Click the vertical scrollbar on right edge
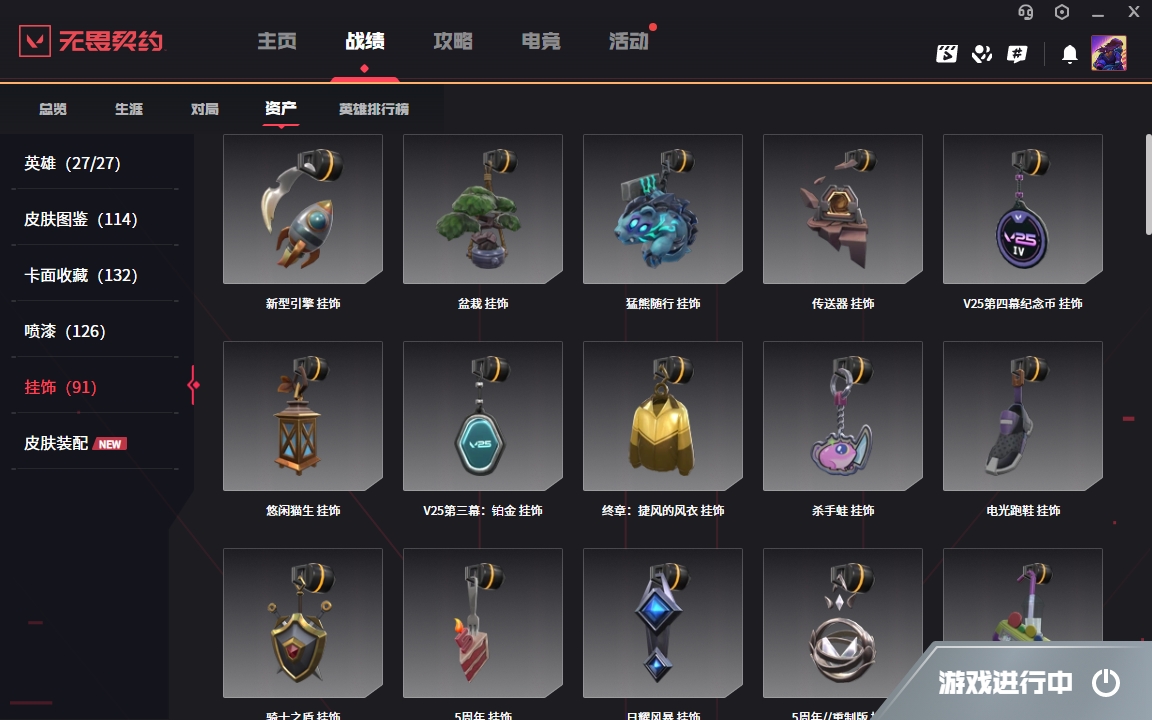The image size is (1152, 720). pos(1148,184)
